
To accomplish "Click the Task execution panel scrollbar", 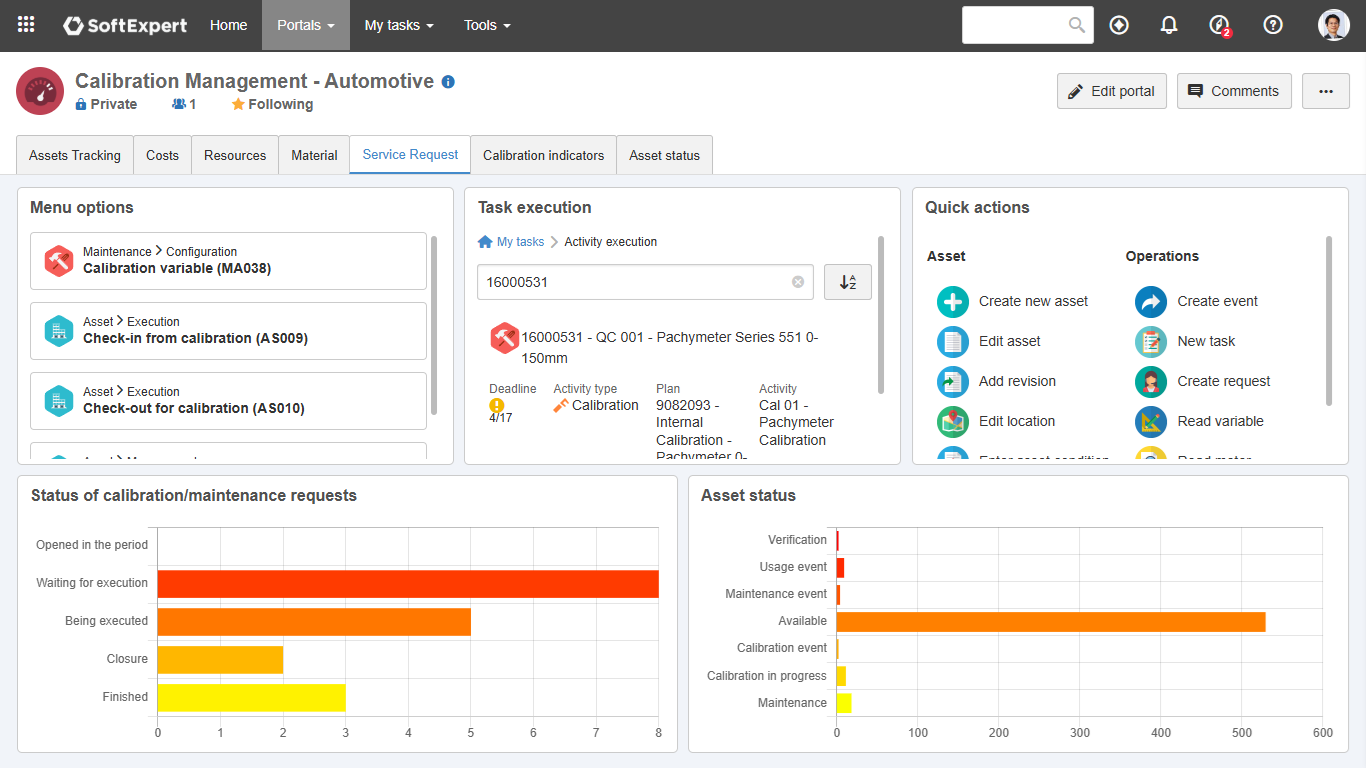I will [x=881, y=315].
